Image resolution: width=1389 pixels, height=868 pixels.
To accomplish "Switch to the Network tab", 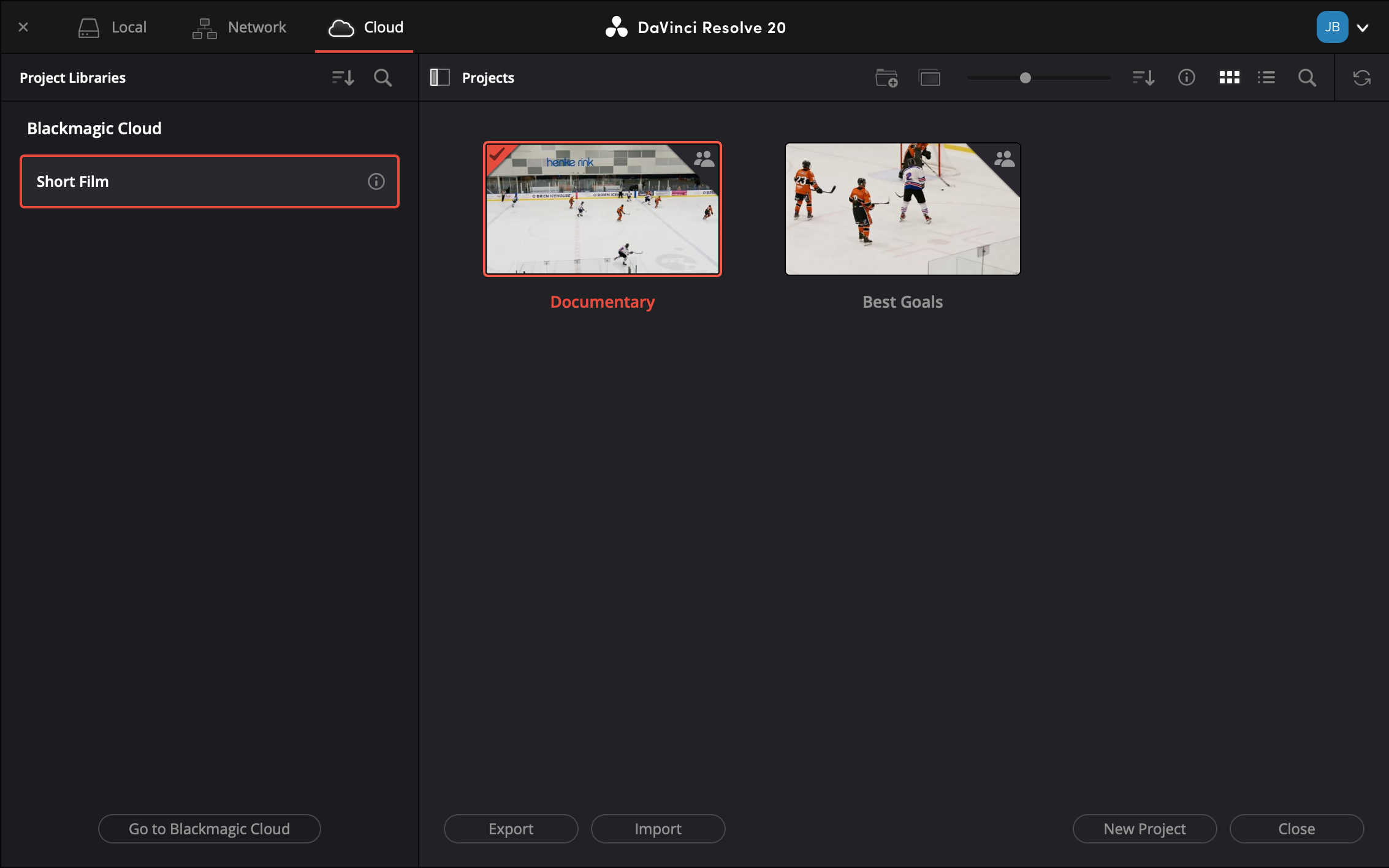I will click(x=238, y=27).
